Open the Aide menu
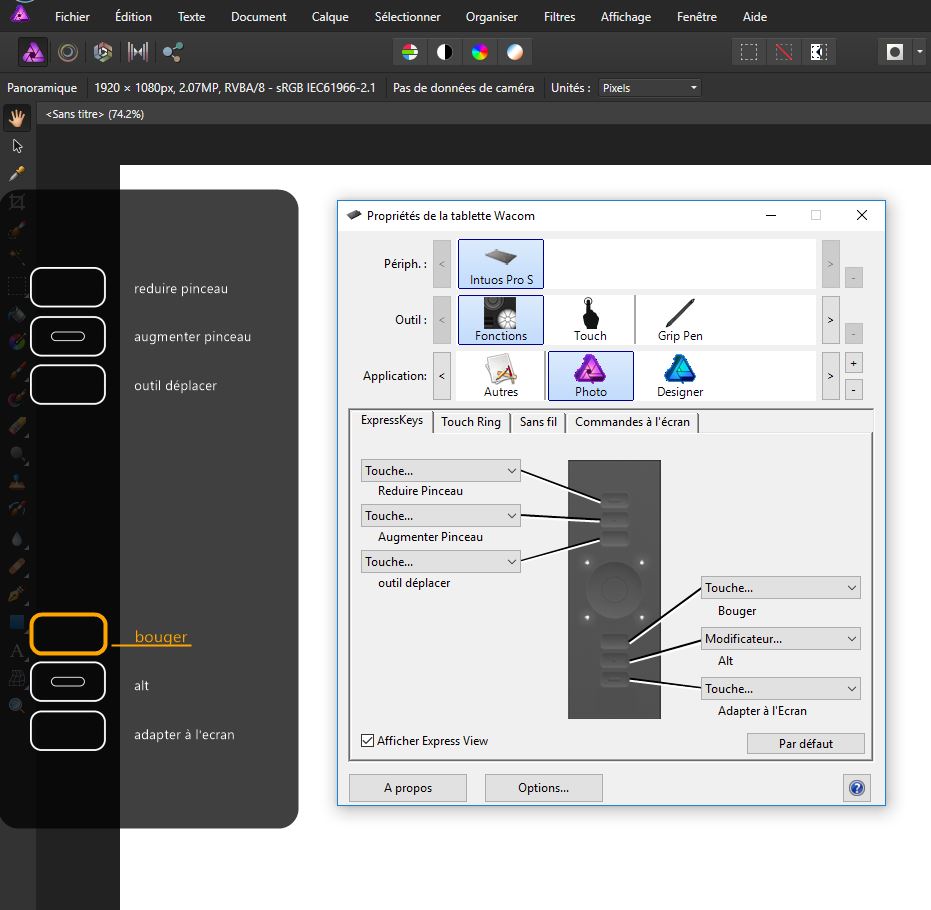 pos(755,17)
